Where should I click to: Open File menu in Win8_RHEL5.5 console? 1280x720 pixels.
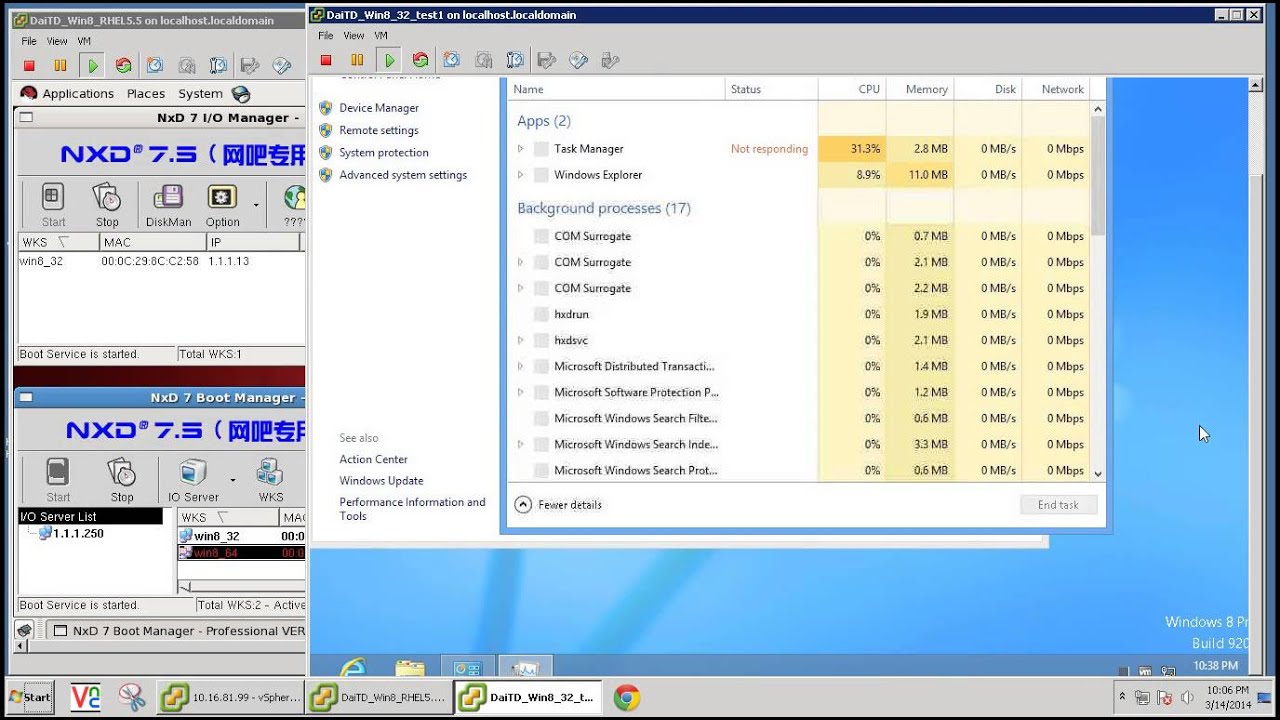29,41
